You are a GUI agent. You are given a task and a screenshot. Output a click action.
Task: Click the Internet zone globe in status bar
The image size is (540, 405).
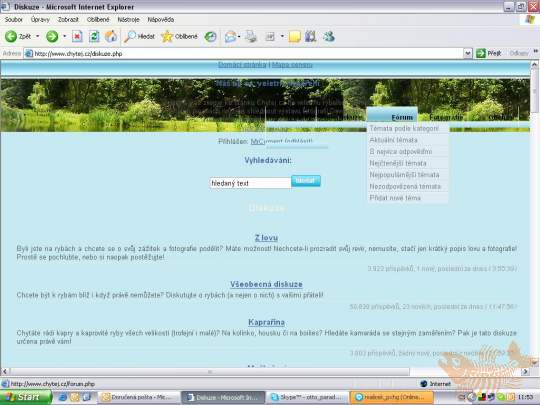tap(424, 384)
